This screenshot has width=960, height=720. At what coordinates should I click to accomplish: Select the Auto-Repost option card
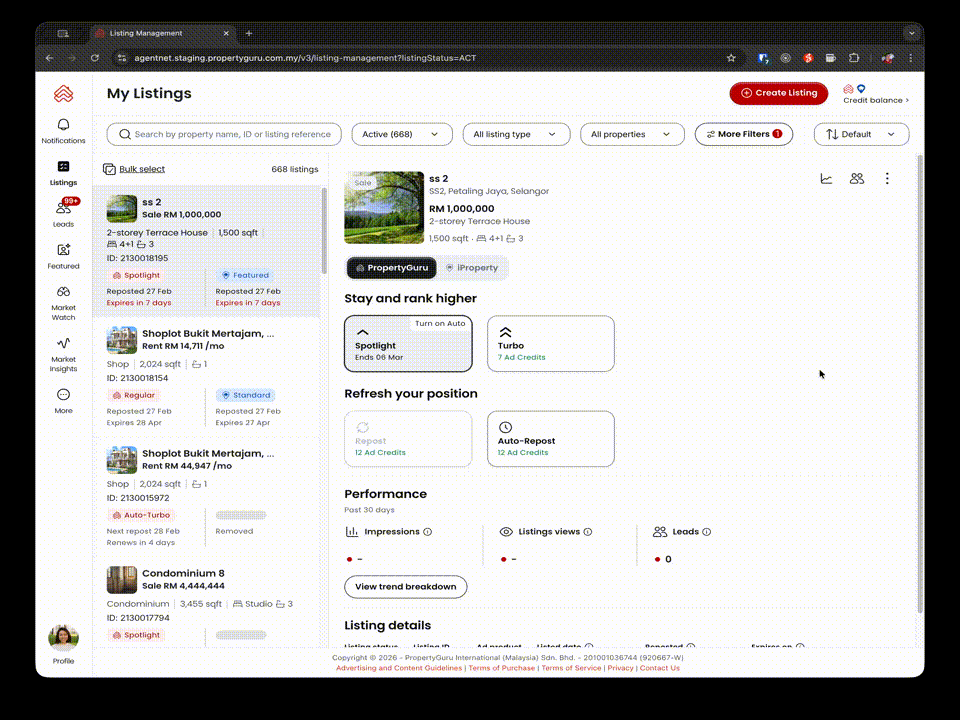550,439
